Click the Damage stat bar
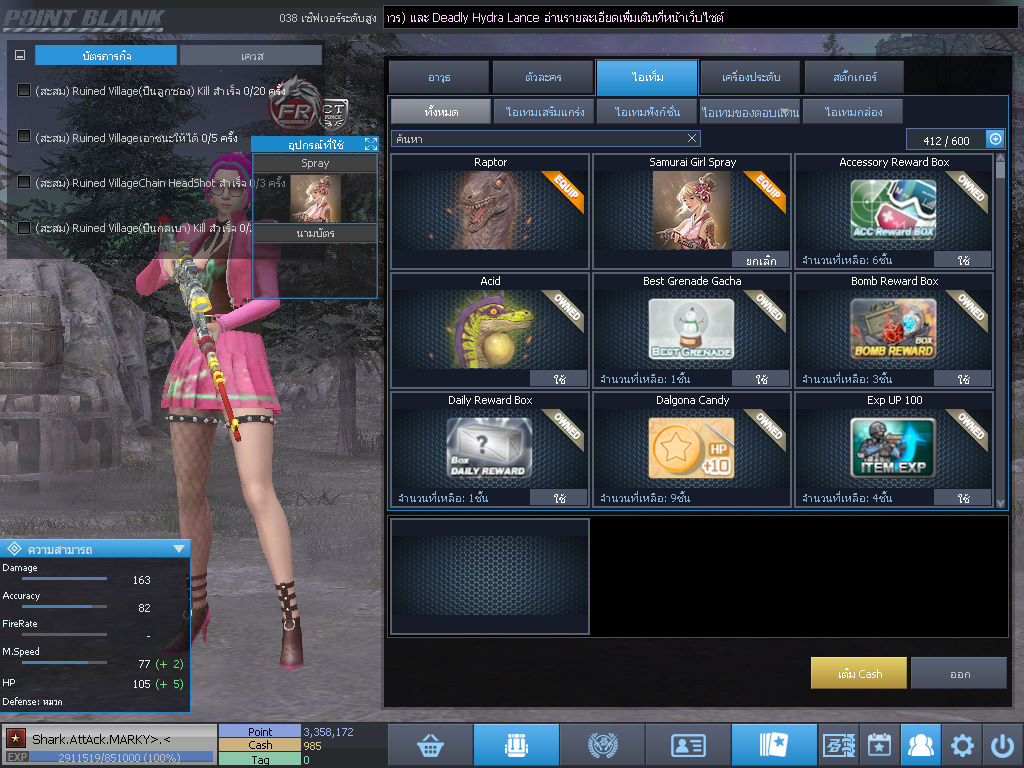 point(64,579)
